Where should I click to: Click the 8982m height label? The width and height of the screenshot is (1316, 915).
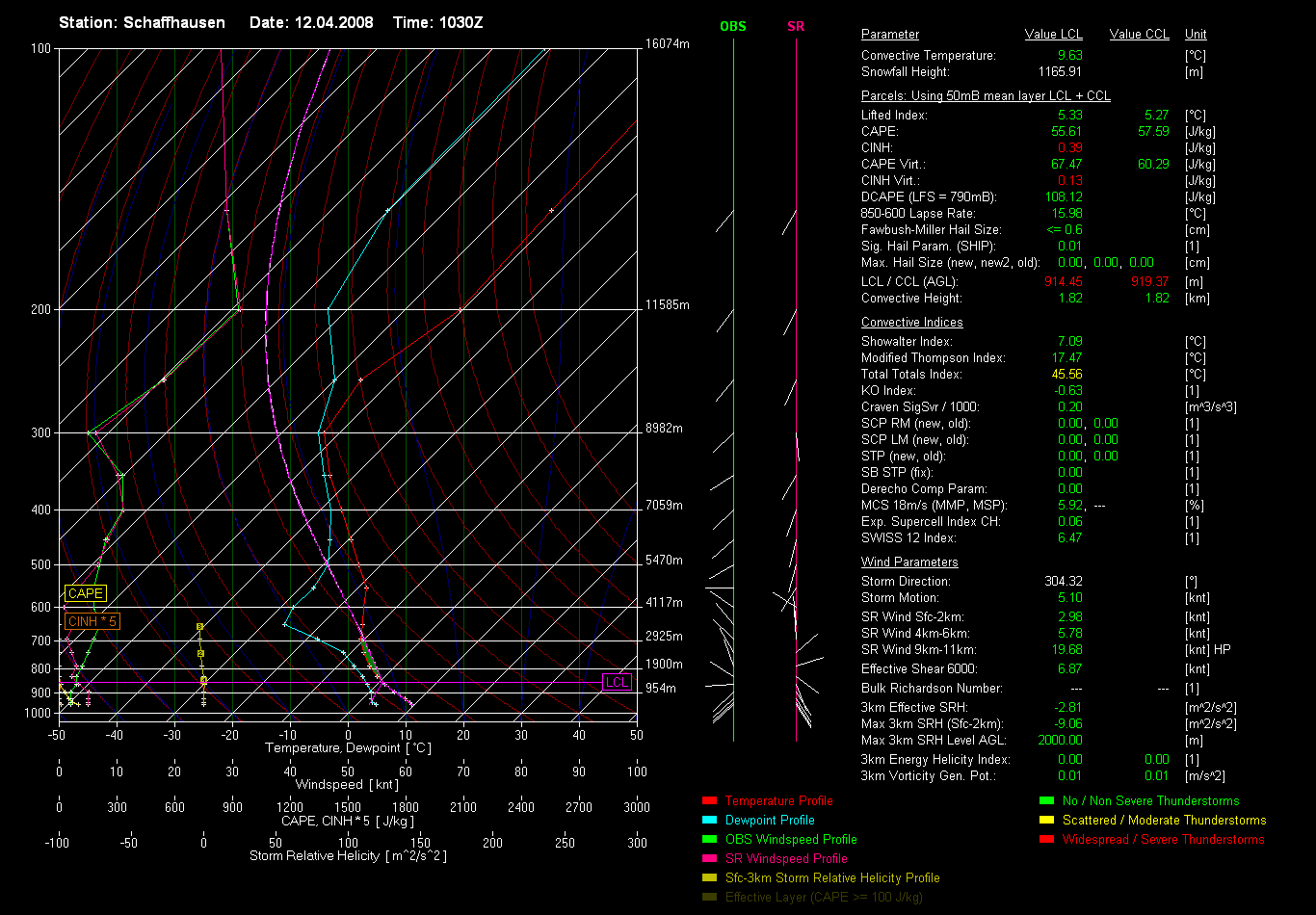[x=664, y=429]
